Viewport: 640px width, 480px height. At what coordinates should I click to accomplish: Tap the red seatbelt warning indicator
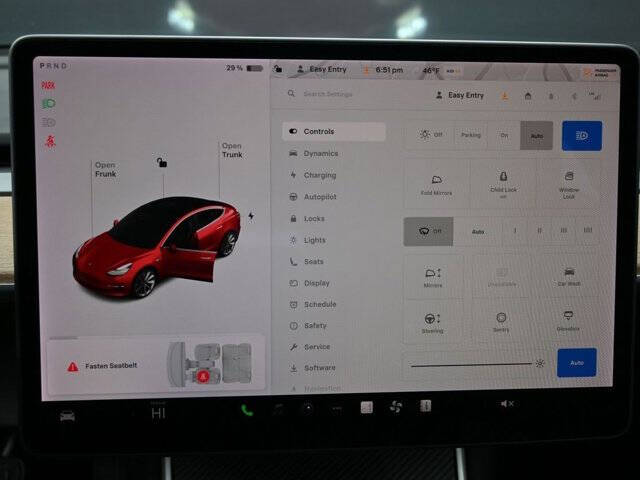click(50, 141)
